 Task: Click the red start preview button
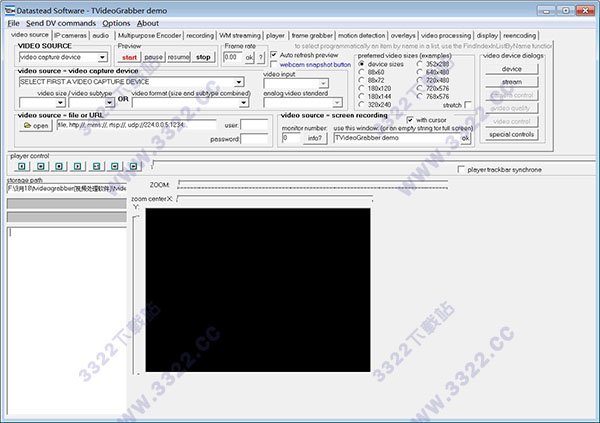tap(129, 57)
